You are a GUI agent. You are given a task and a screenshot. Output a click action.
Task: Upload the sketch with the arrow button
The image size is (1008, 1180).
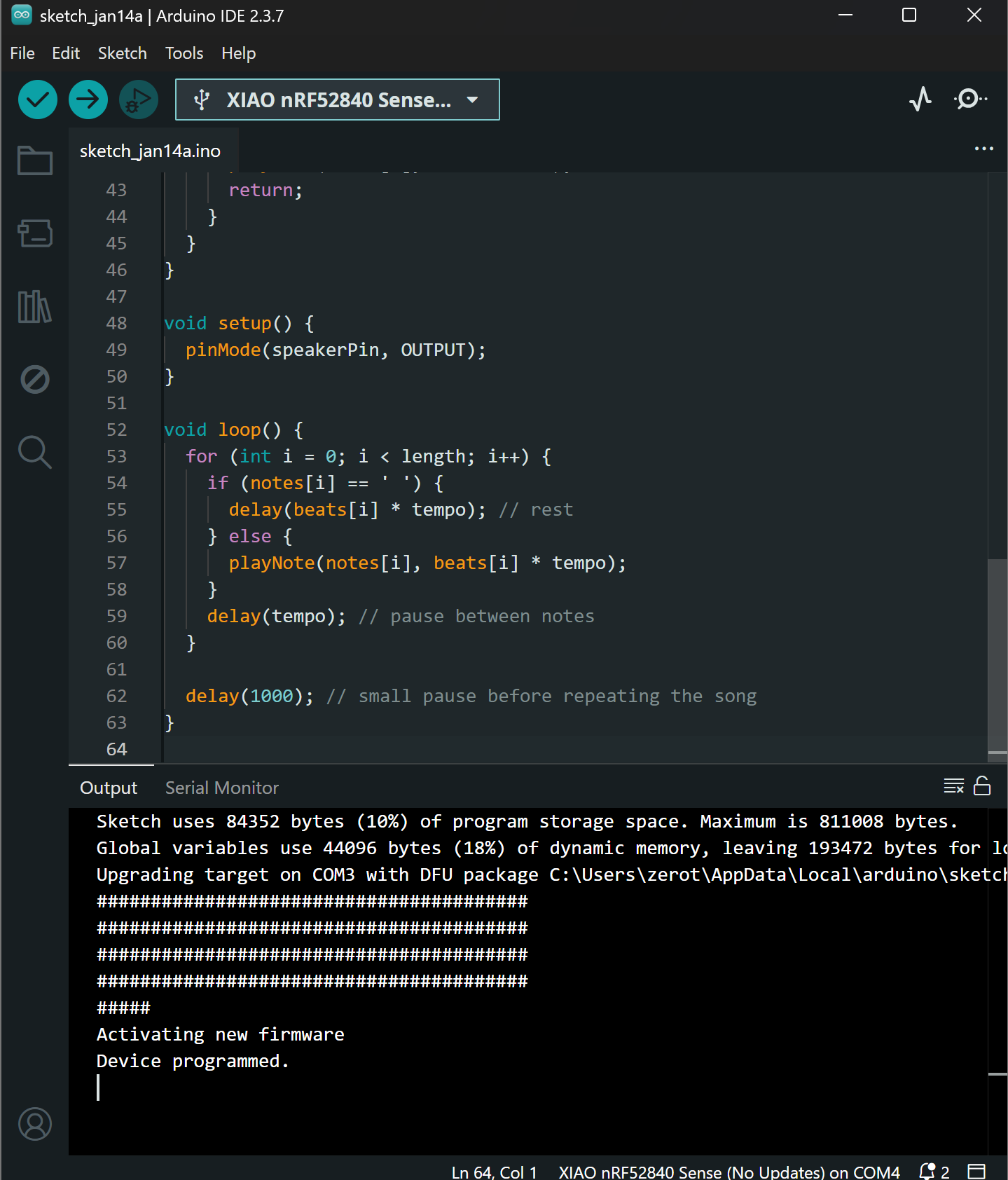coord(88,100)
